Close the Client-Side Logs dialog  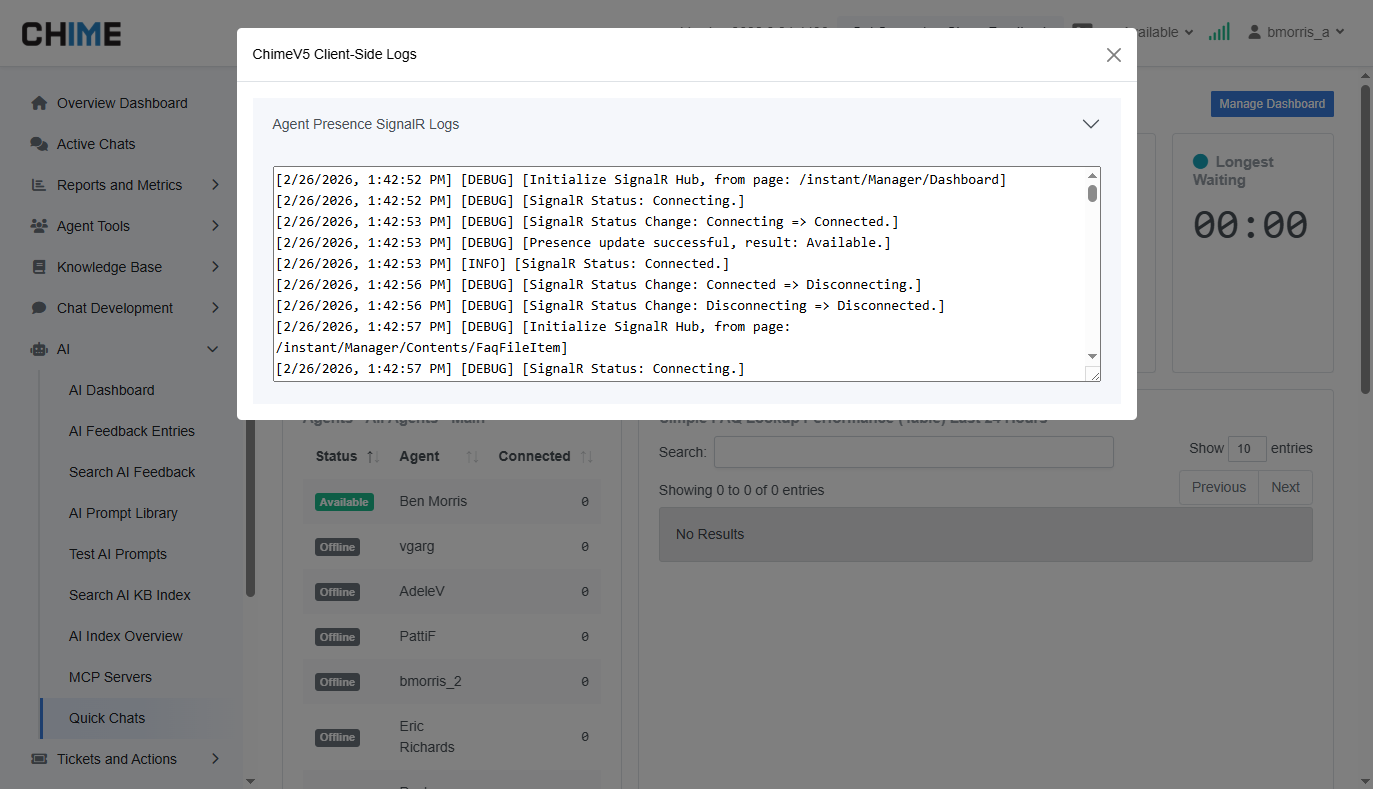click(x=1113, y=55)
